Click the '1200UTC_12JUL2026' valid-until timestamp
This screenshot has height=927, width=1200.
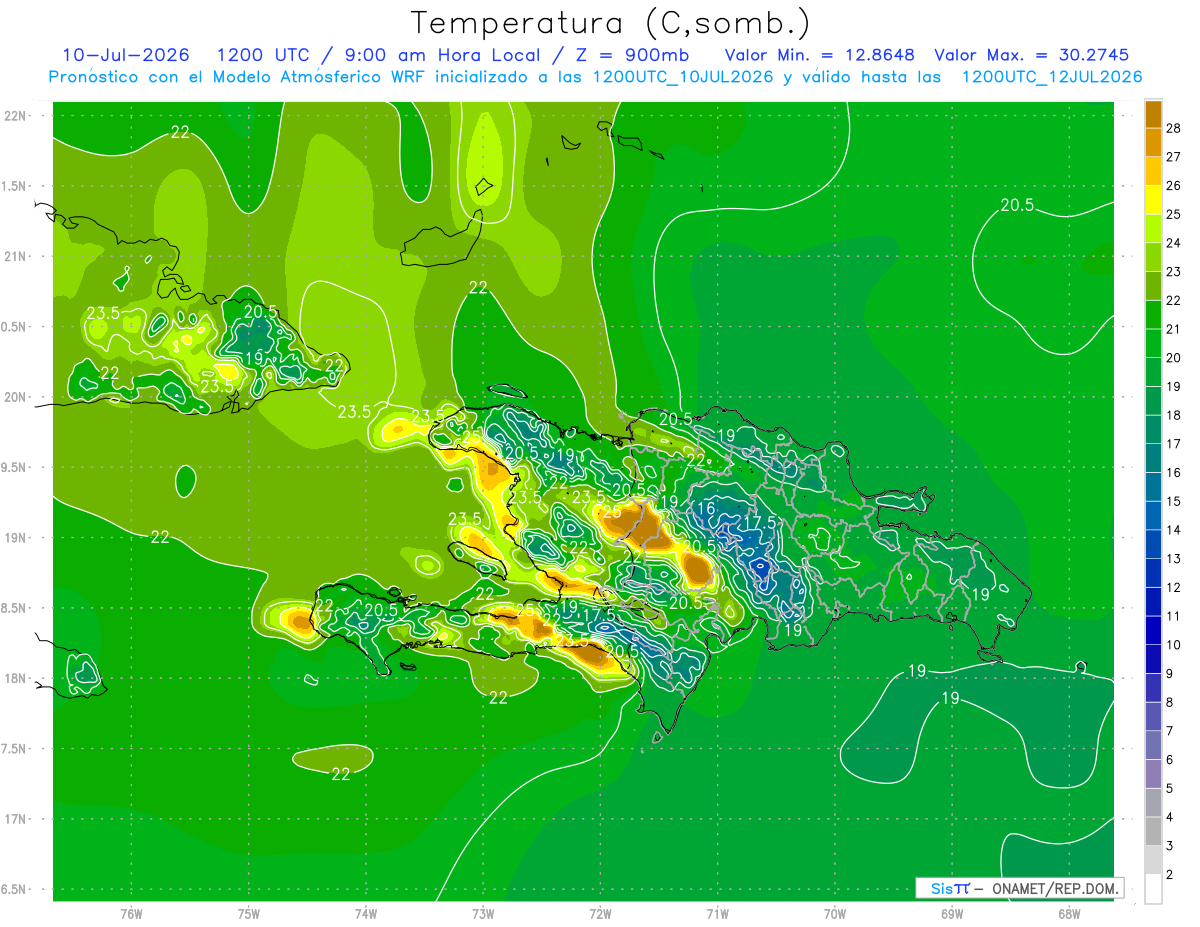coord(1051,77)
